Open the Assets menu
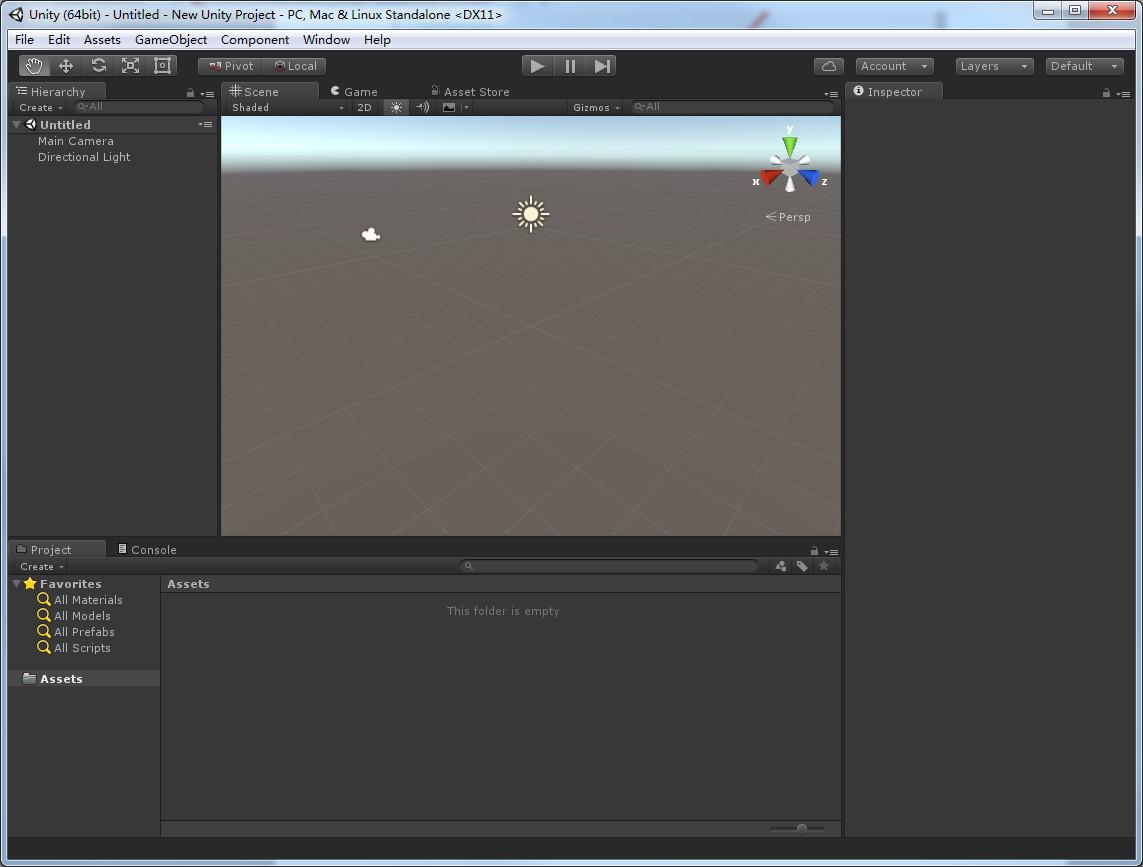Image resolution: width=1143 pixels, height=867 pixels. tap(102, 40)
